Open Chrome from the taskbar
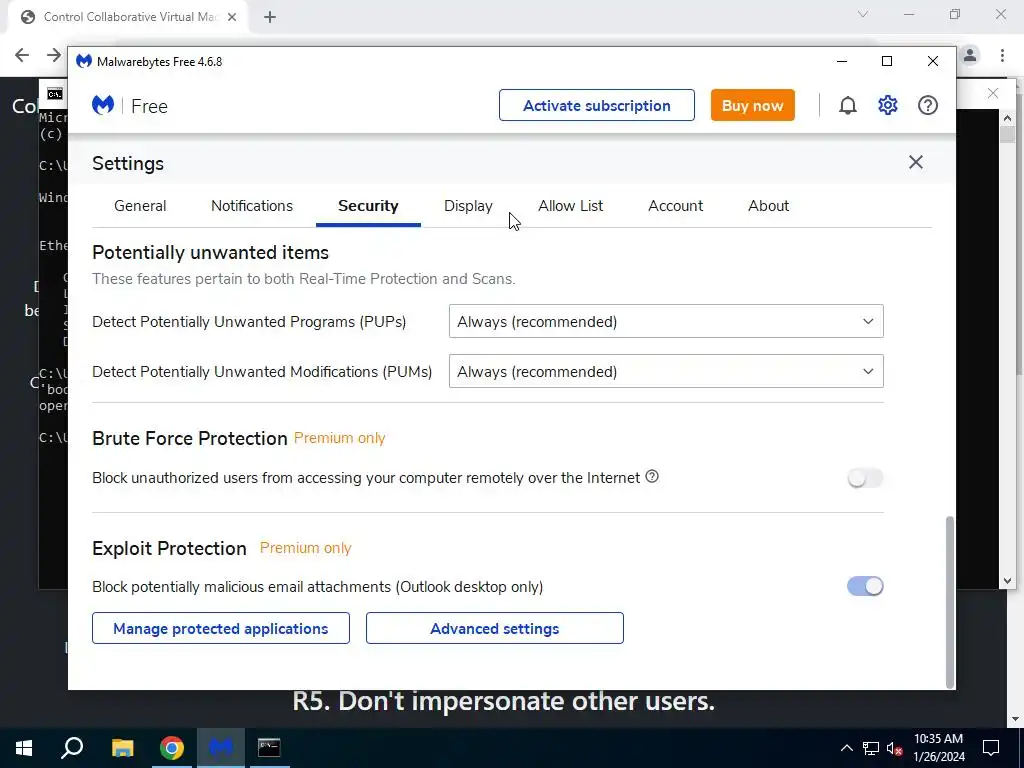The width and height of the screenshot is (1024, 768). (x=172, y=748)
